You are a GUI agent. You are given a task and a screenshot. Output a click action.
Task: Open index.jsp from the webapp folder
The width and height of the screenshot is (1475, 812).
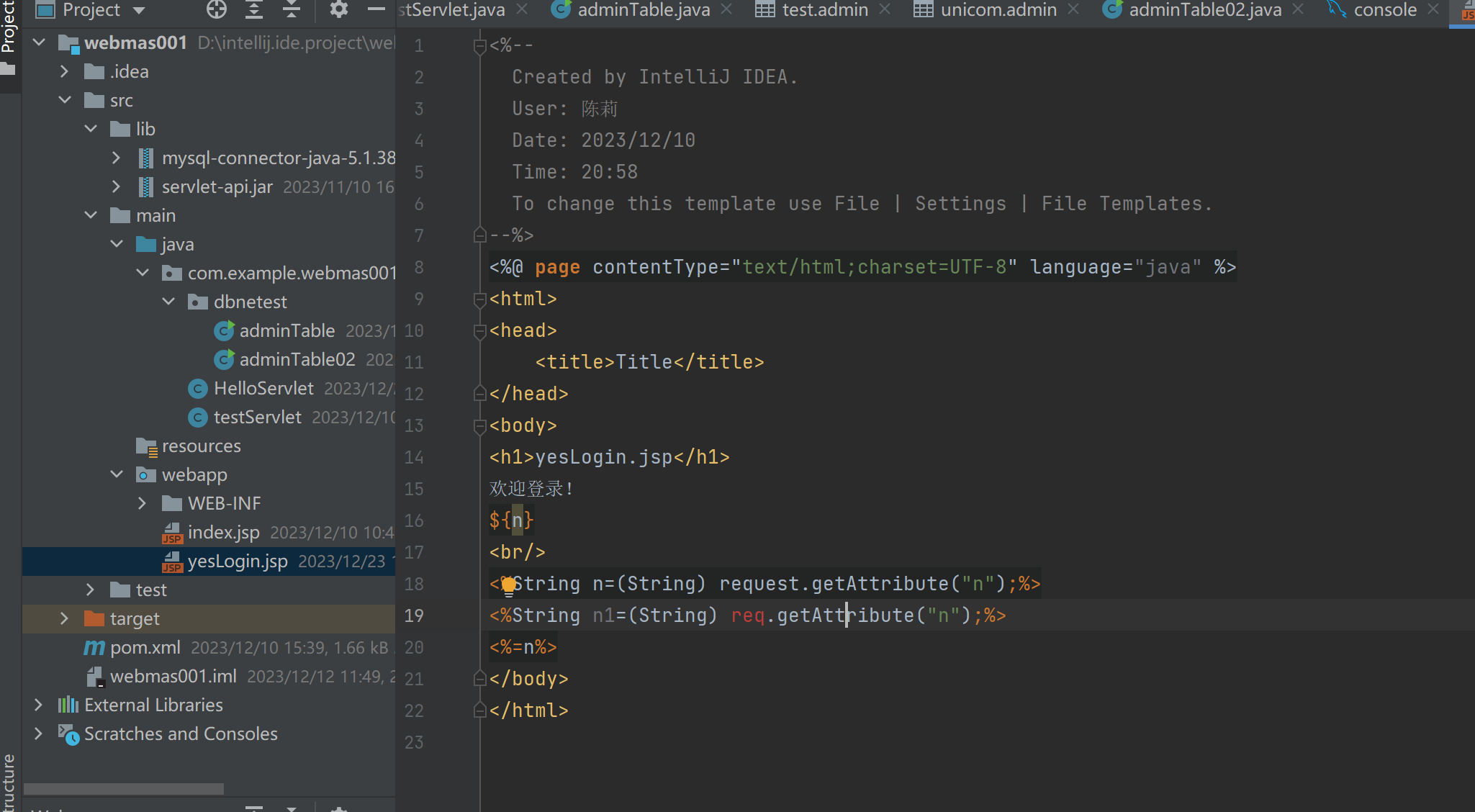click(x=223, y=532)
